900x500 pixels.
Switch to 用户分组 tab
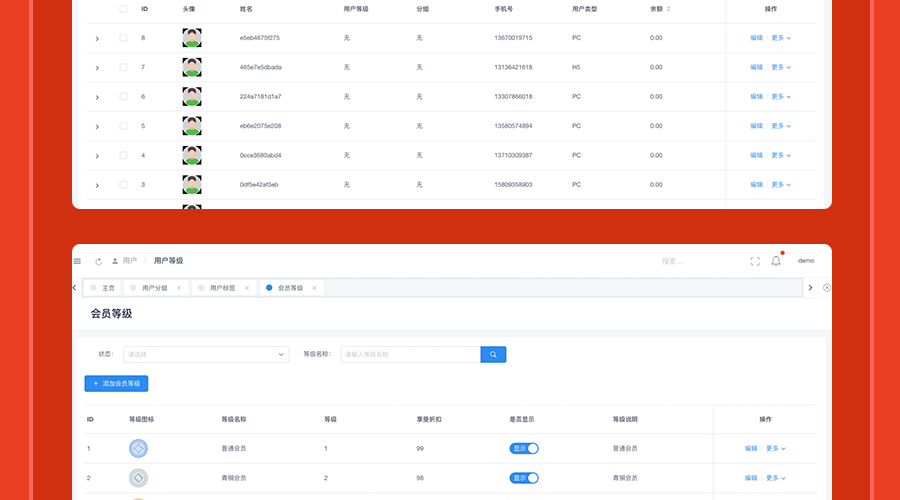pos(154,288)
